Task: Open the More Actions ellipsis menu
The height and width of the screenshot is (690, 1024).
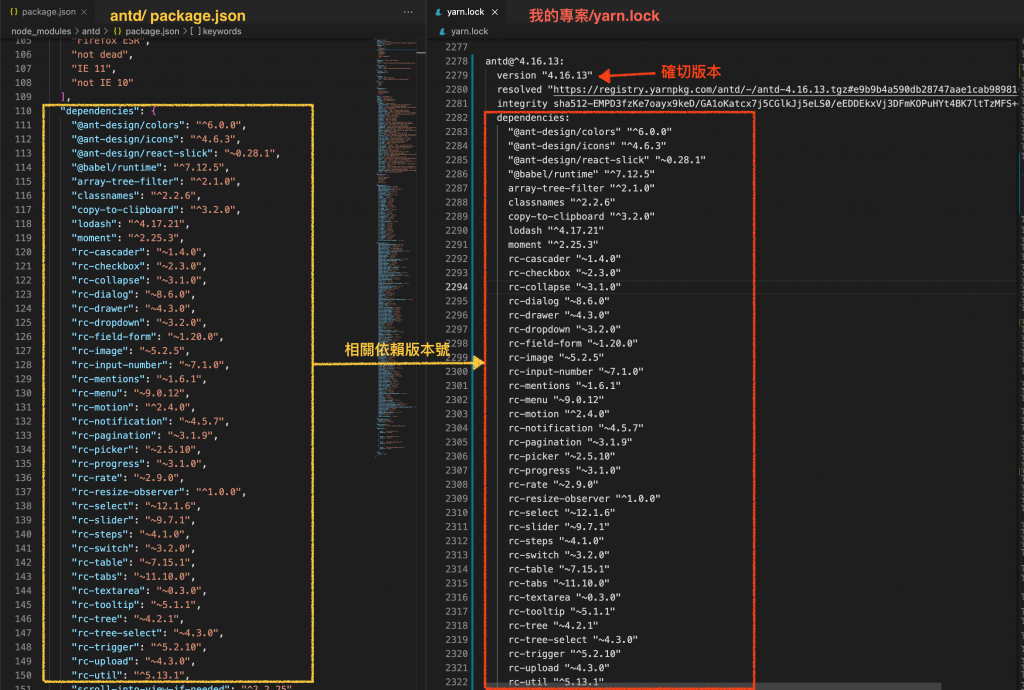Action: [408, 12]
